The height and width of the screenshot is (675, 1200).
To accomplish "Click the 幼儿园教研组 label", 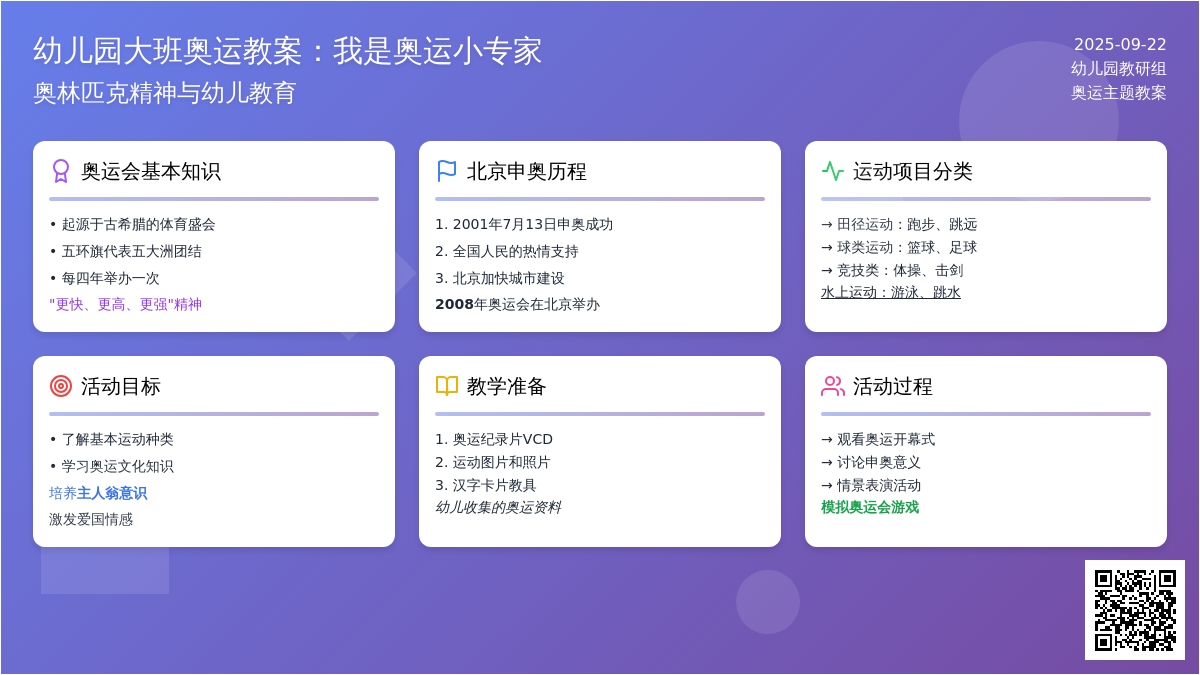I will coord(1118,68).
